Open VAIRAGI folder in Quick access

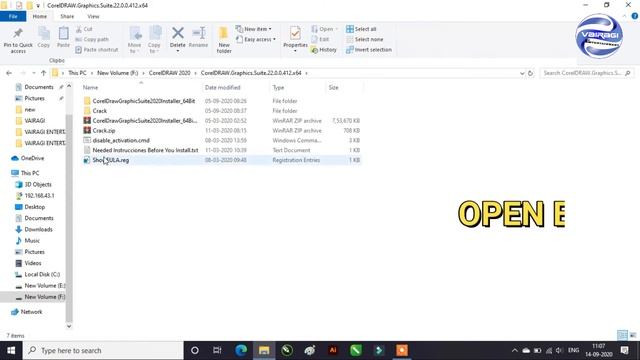pos(35,121)
